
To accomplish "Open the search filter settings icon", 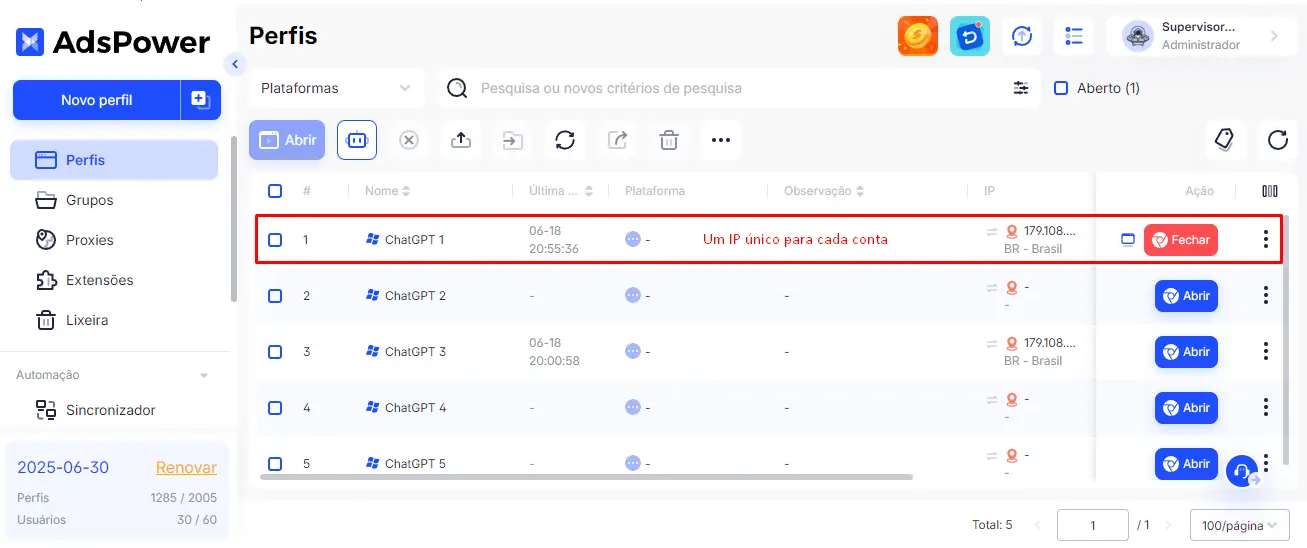I will [x=1021, y=88].
